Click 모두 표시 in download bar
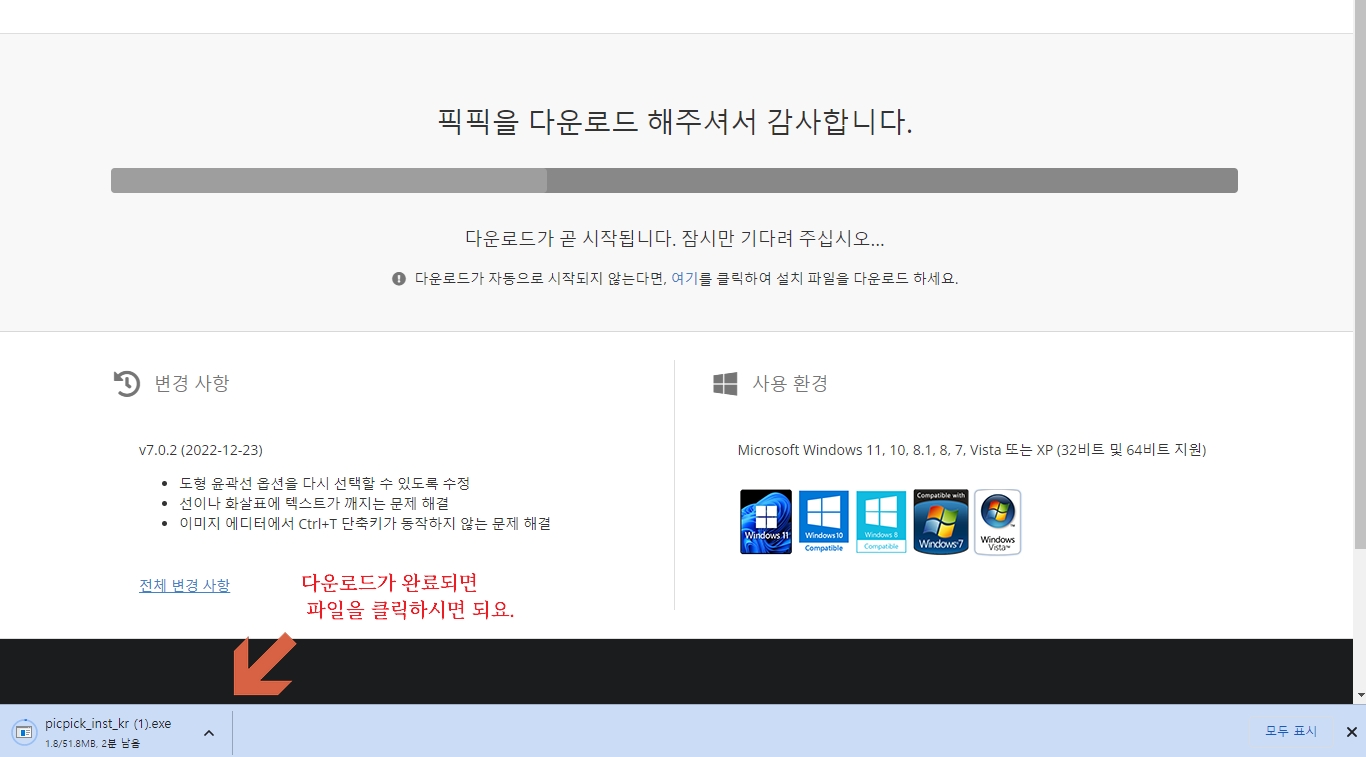 click(1291, 732)
